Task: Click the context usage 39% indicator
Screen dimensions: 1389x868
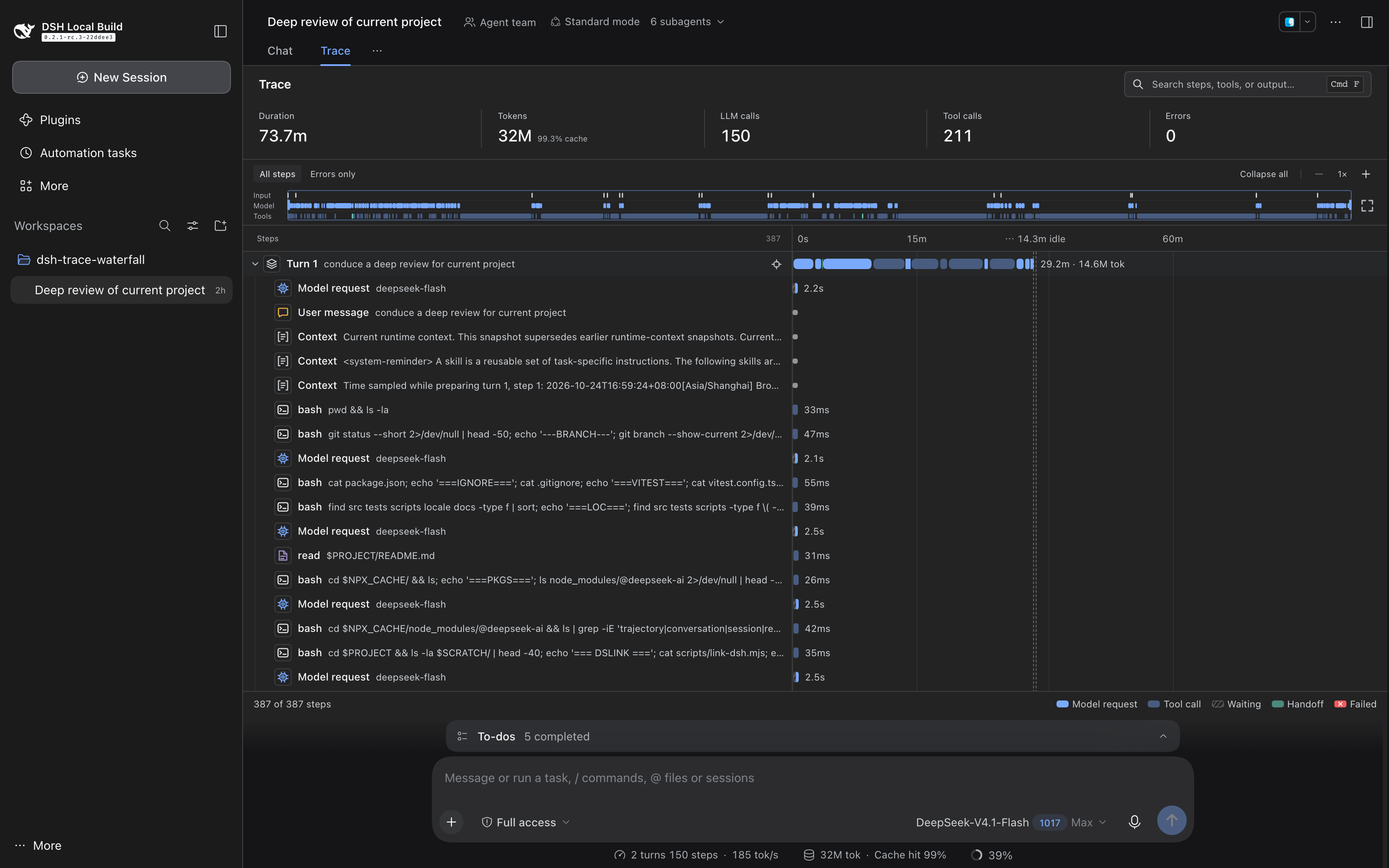Action: (991, 855)
